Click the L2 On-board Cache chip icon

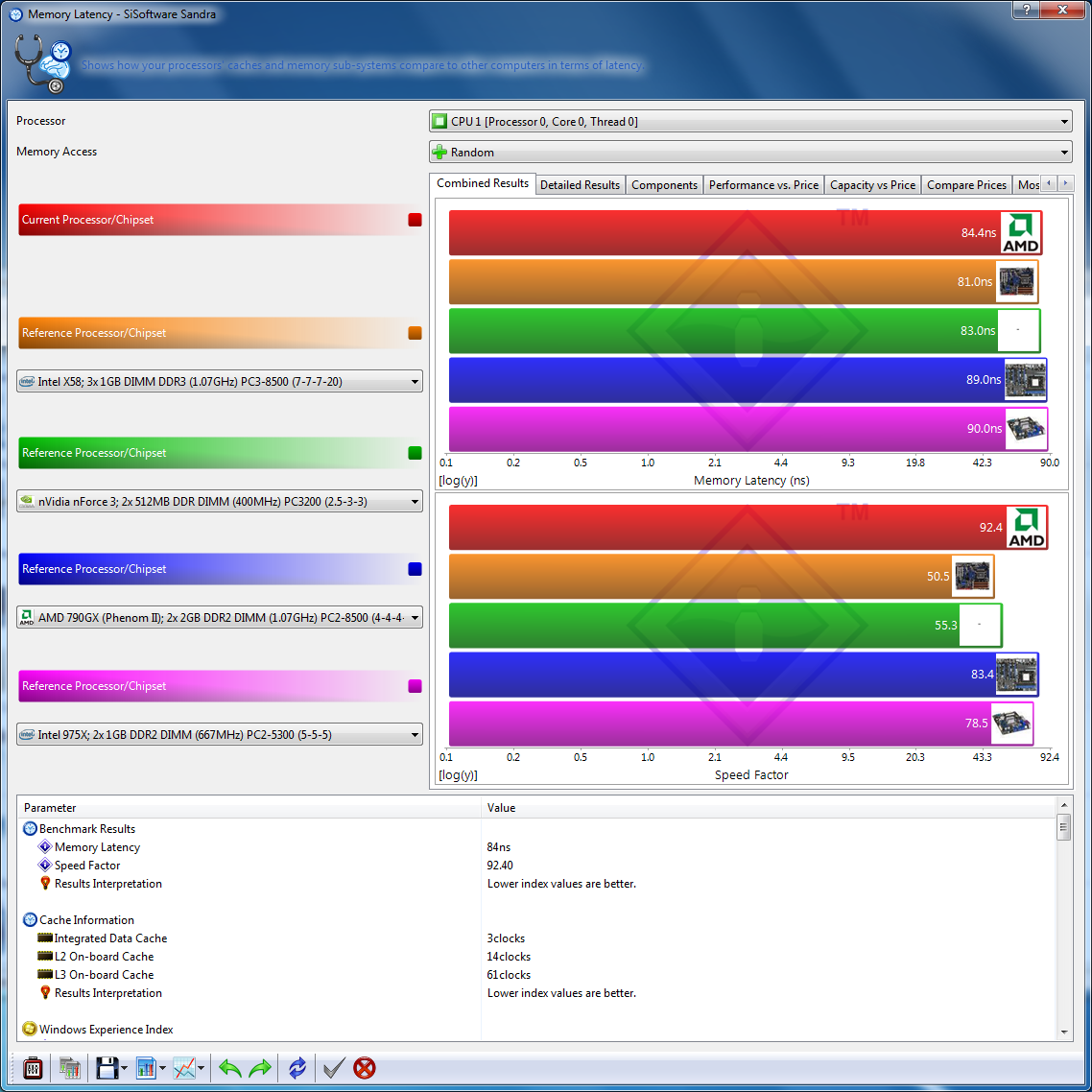pos(45,956)
